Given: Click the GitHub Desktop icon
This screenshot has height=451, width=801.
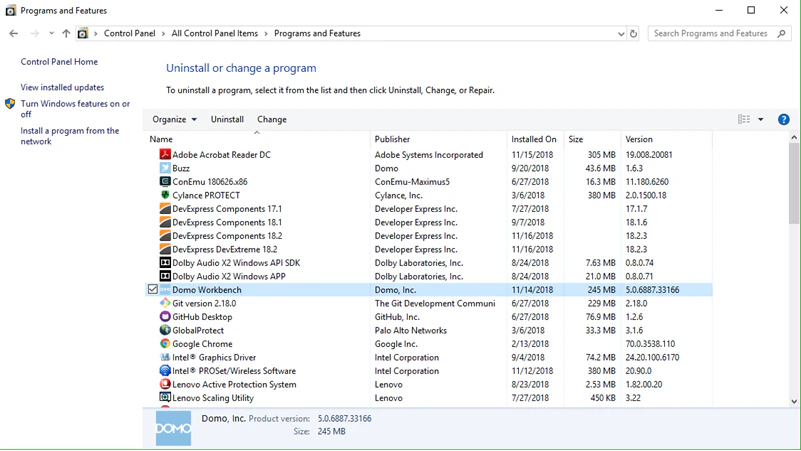Looking at the screenshot, I should [164, 317].
